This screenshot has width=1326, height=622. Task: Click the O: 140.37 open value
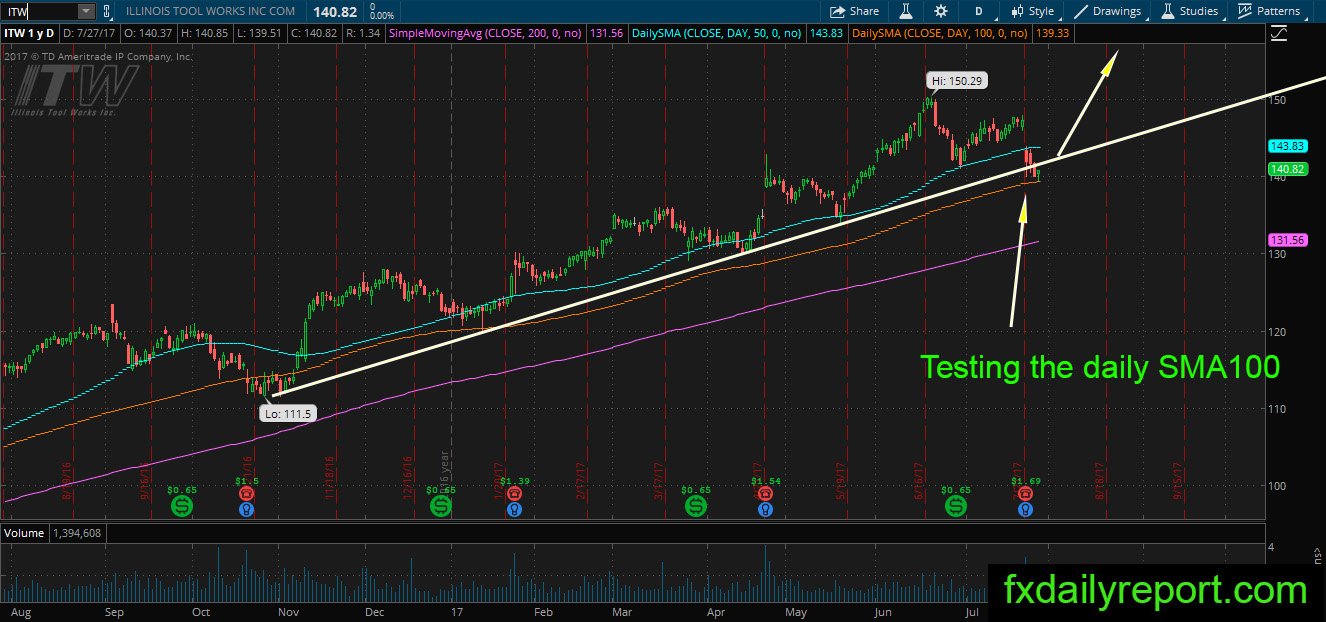tap(150, 33)
